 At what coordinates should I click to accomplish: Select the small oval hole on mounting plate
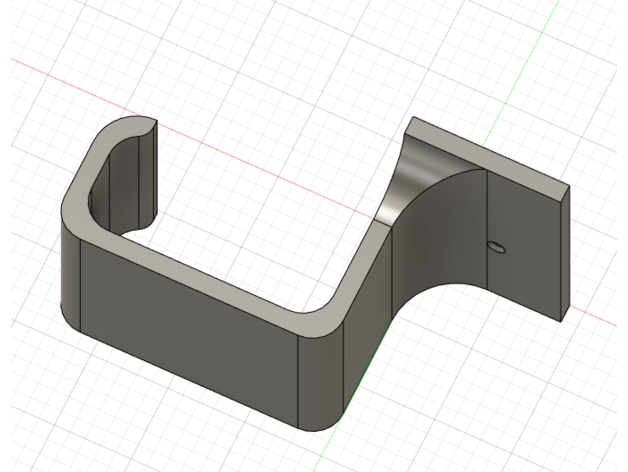pyautogui.click(x=497, y=245)
